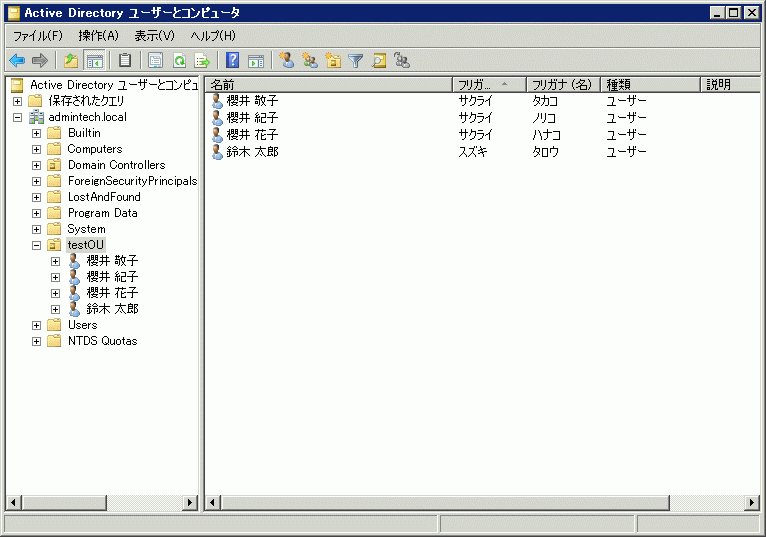The height and width of the screenshot is (537, 766).
Task: Expand the Domain Controllers node
Action: pyautogui.click(x=37, y=166)
